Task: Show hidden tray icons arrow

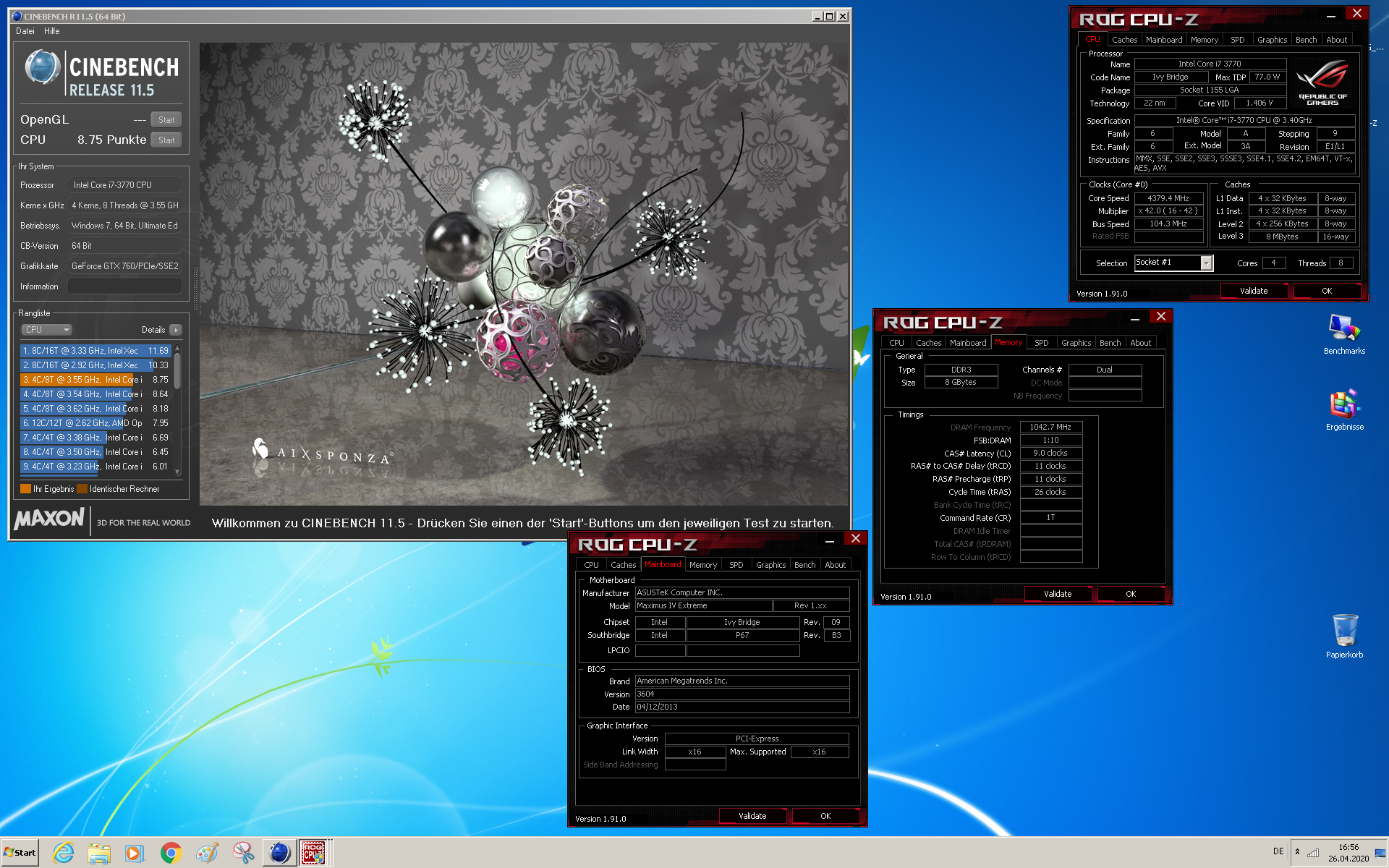Action: pyautogui.click(x=1297, y=852)
